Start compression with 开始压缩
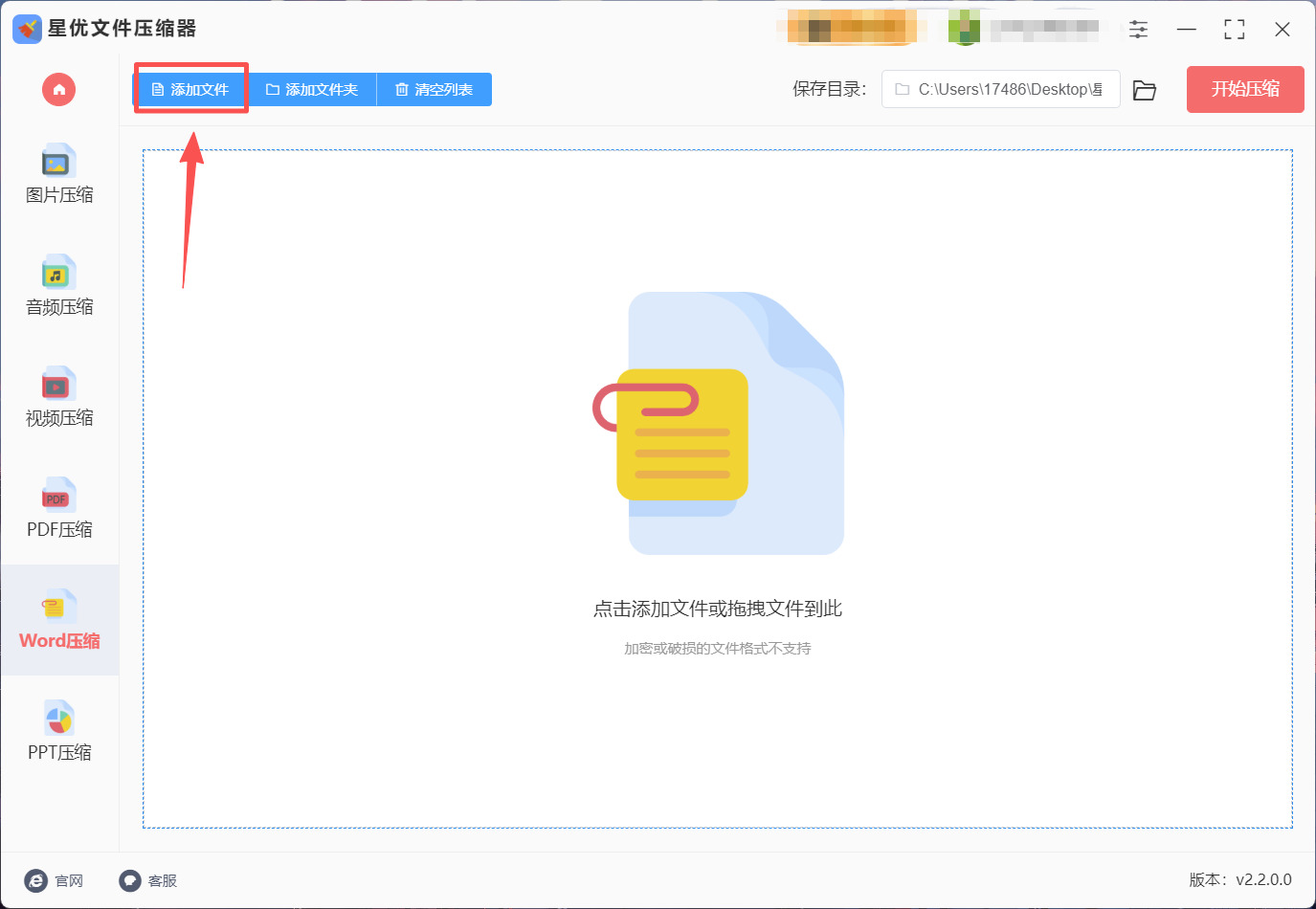 point(1245,89)
